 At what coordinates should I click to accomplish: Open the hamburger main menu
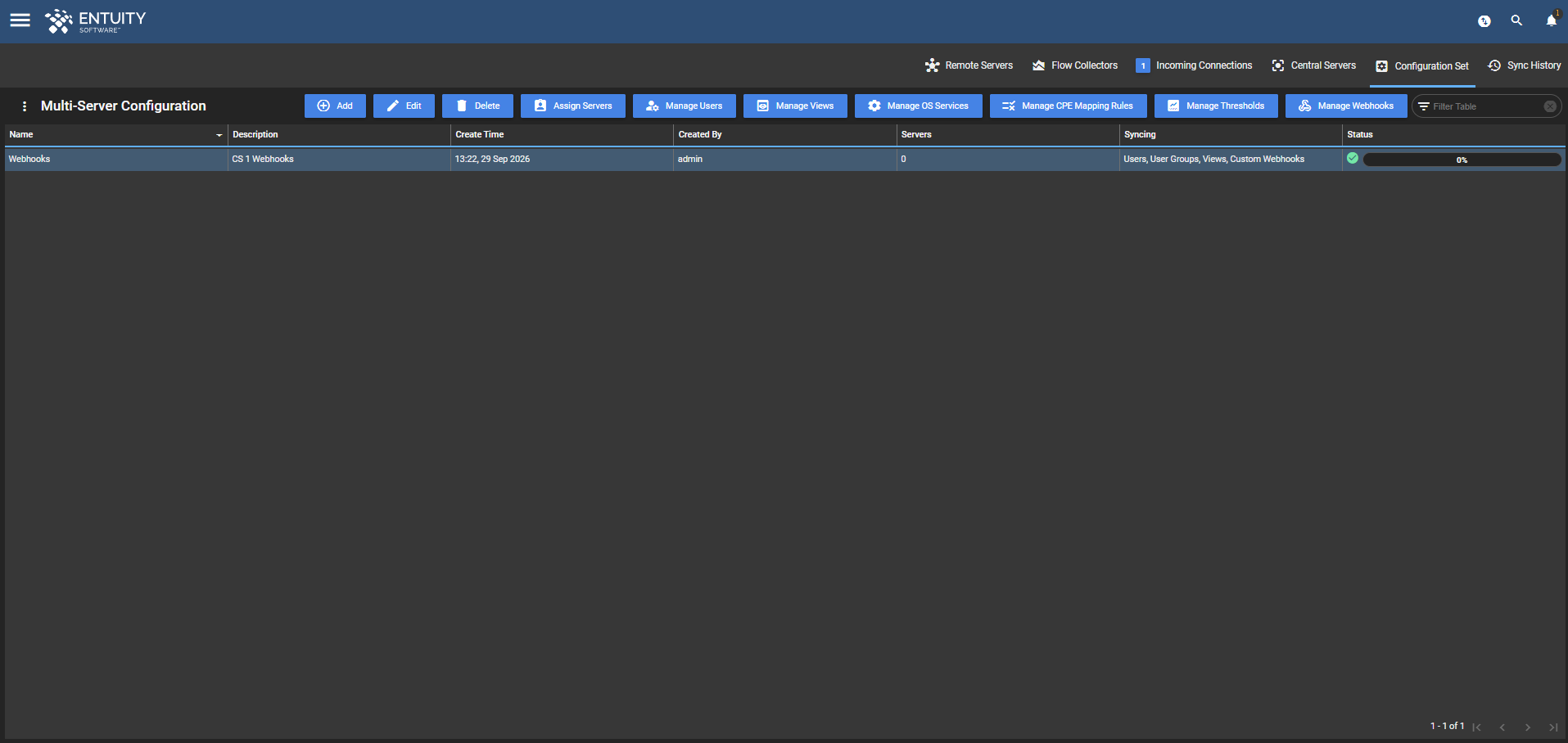point(20,20)
